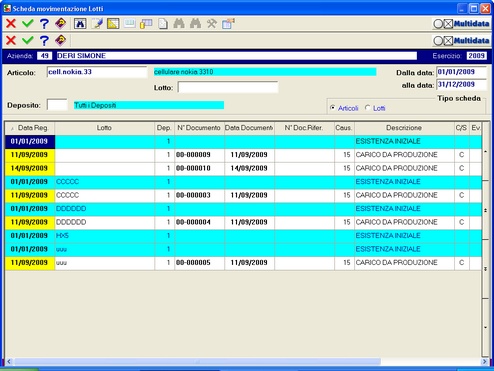Click the blue question mark icon in top toolbar
The height and width of the screenshot is (371, 494).
pyautogui.click(x=44, y=24)
